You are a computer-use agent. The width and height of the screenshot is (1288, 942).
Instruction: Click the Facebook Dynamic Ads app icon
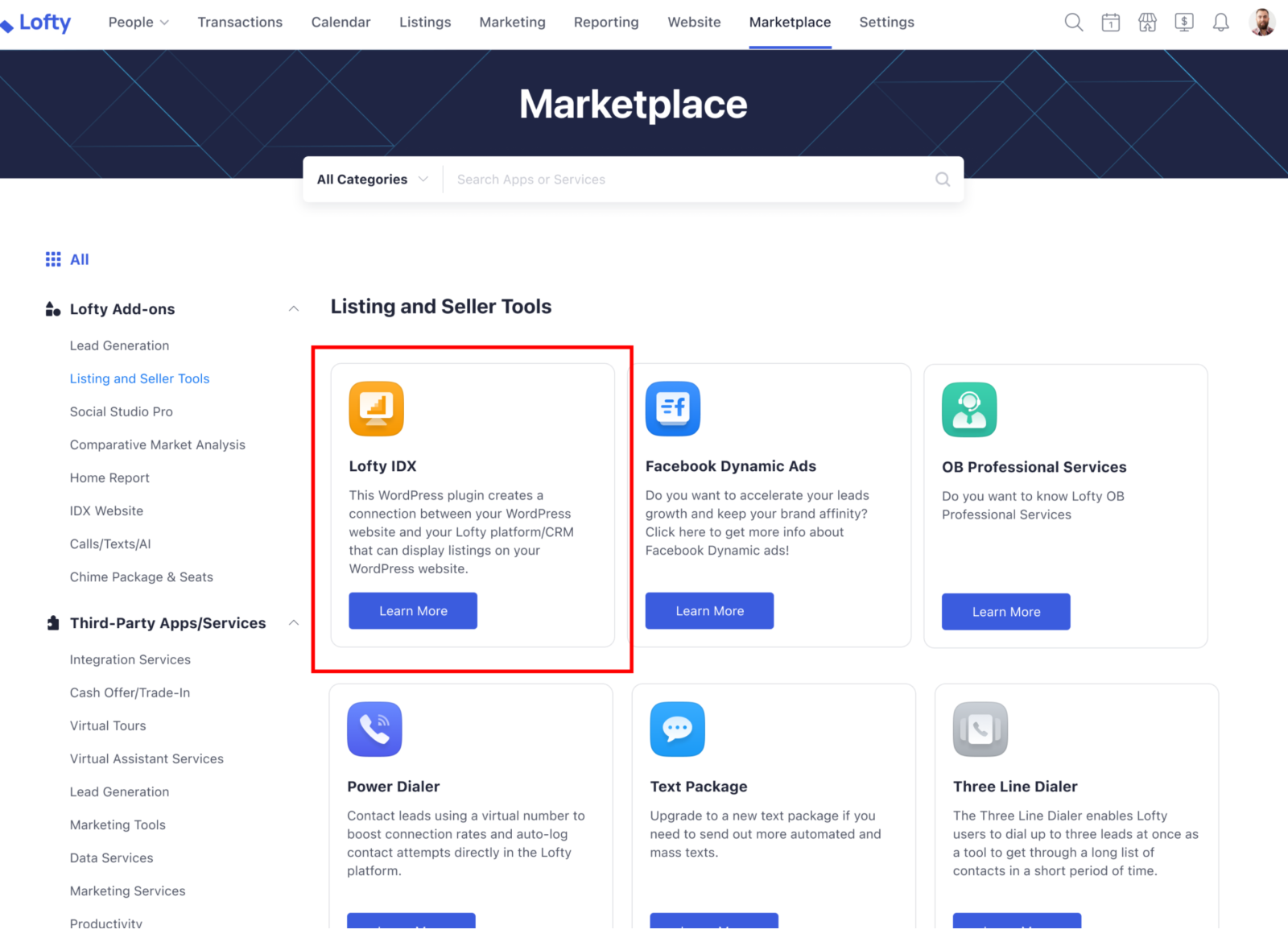pyautogui.click(x=672, y=408)
